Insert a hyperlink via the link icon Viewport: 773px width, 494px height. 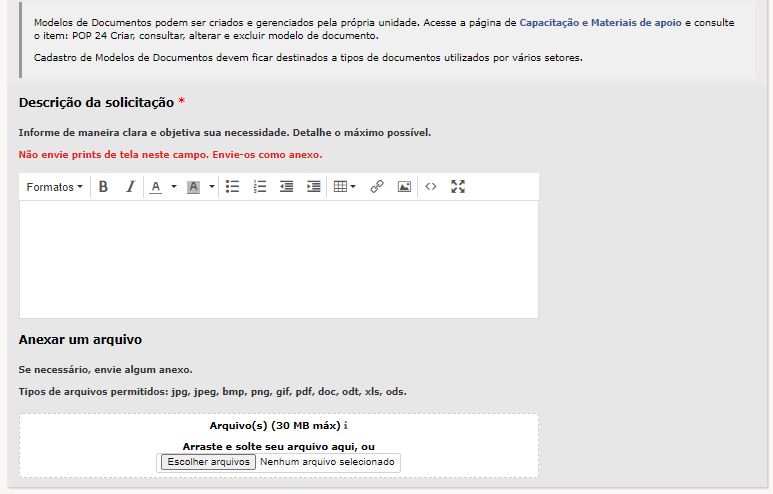[377, 187]
